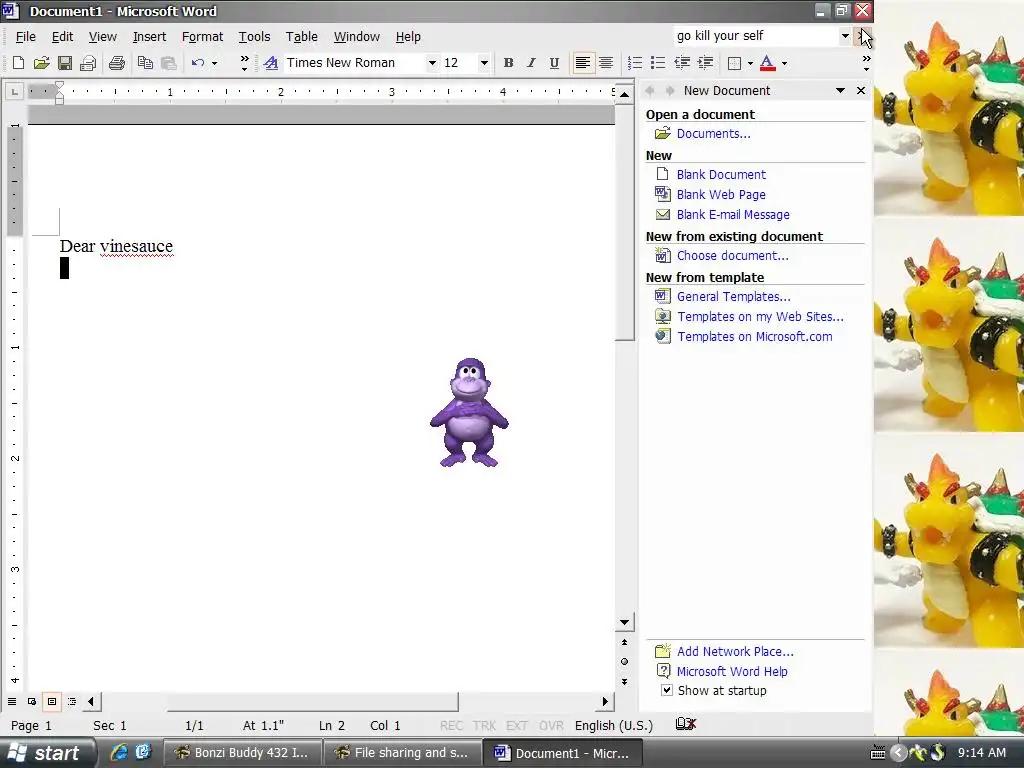Click the spelling status book icon
1024x768 pixels.
[685, 724]
